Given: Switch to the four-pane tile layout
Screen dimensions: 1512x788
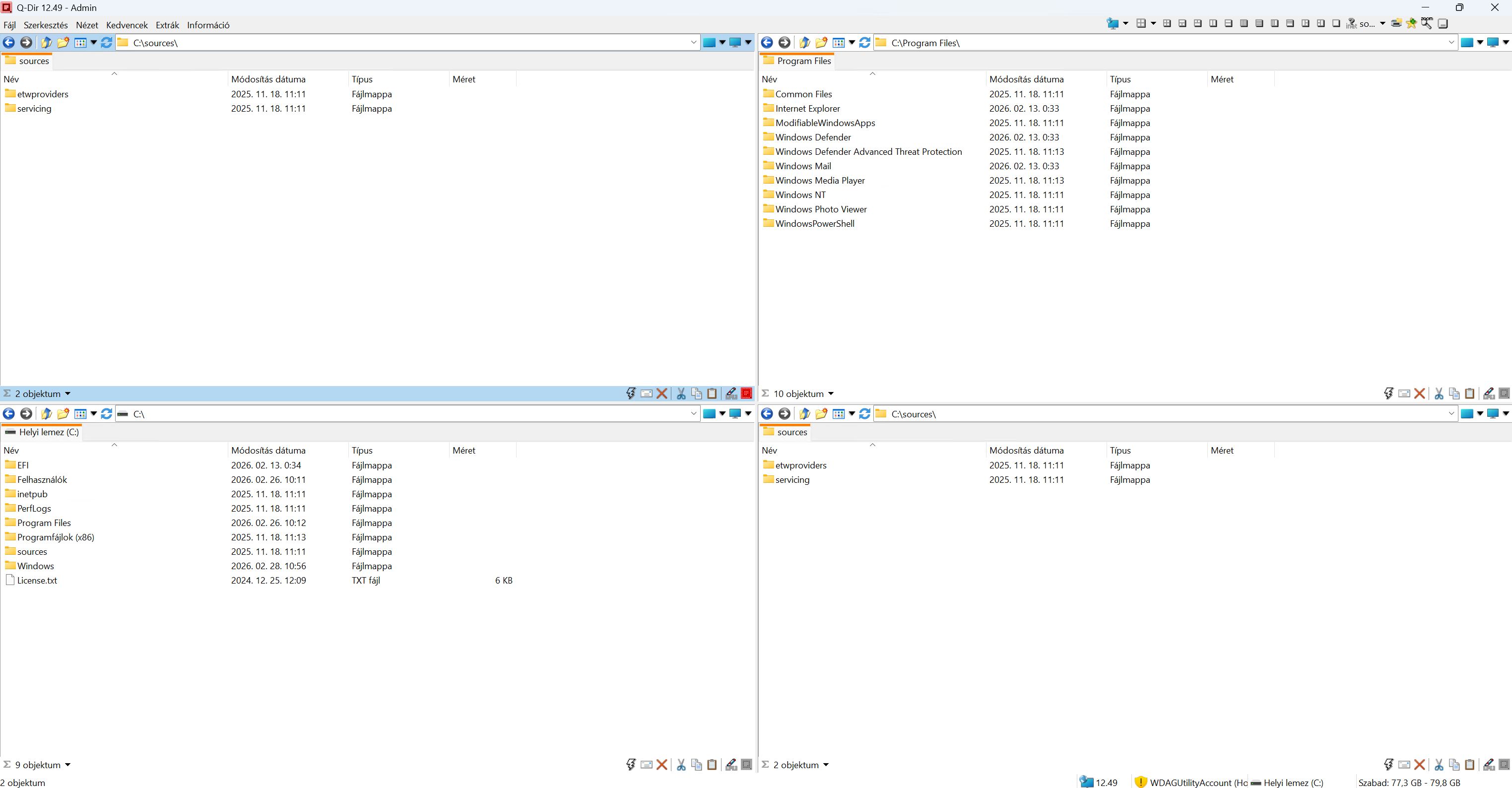Looking at the screenshot, I should 1167,23.
